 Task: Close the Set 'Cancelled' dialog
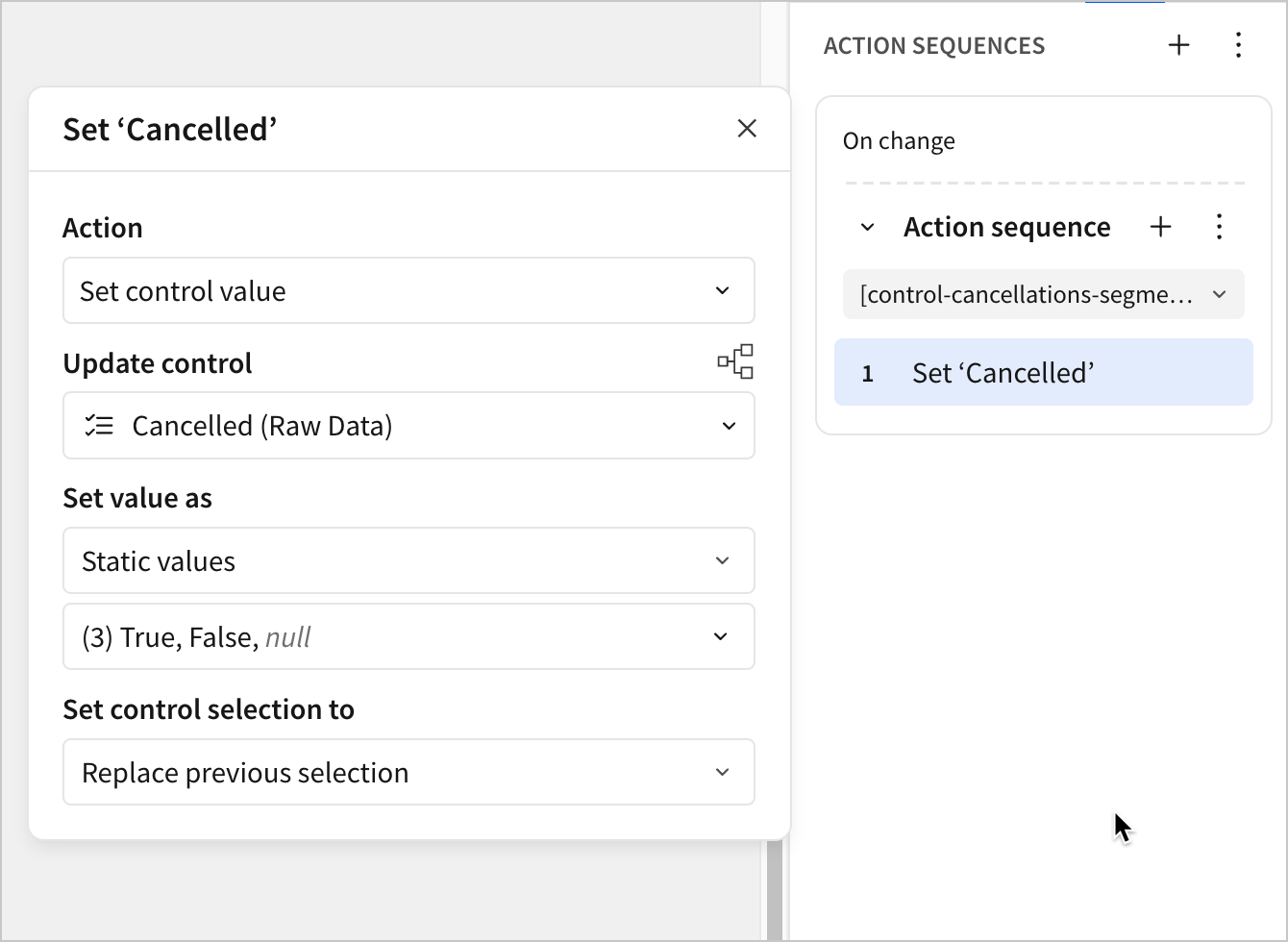747,129
